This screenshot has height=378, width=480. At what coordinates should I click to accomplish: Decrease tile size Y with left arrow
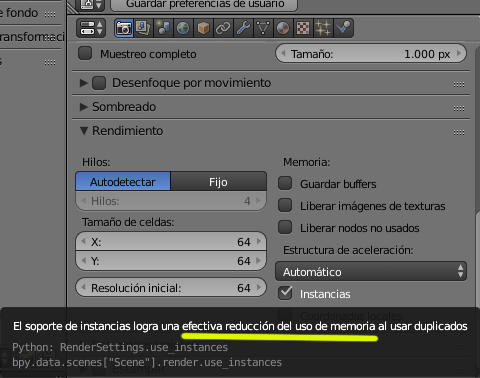[x=83, y=260]
